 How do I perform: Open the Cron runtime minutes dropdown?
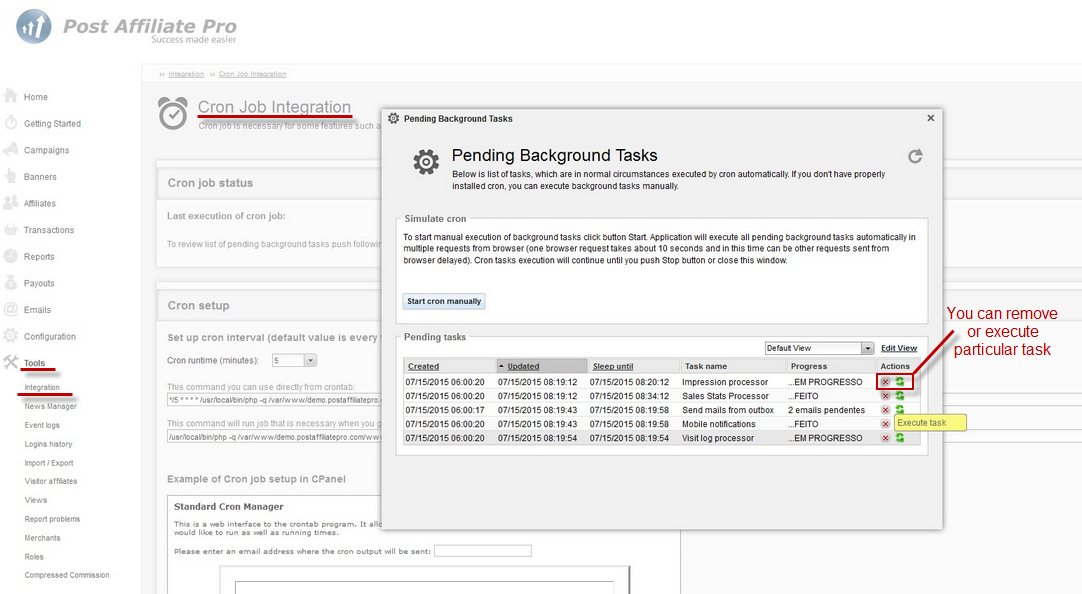[311, 360]
